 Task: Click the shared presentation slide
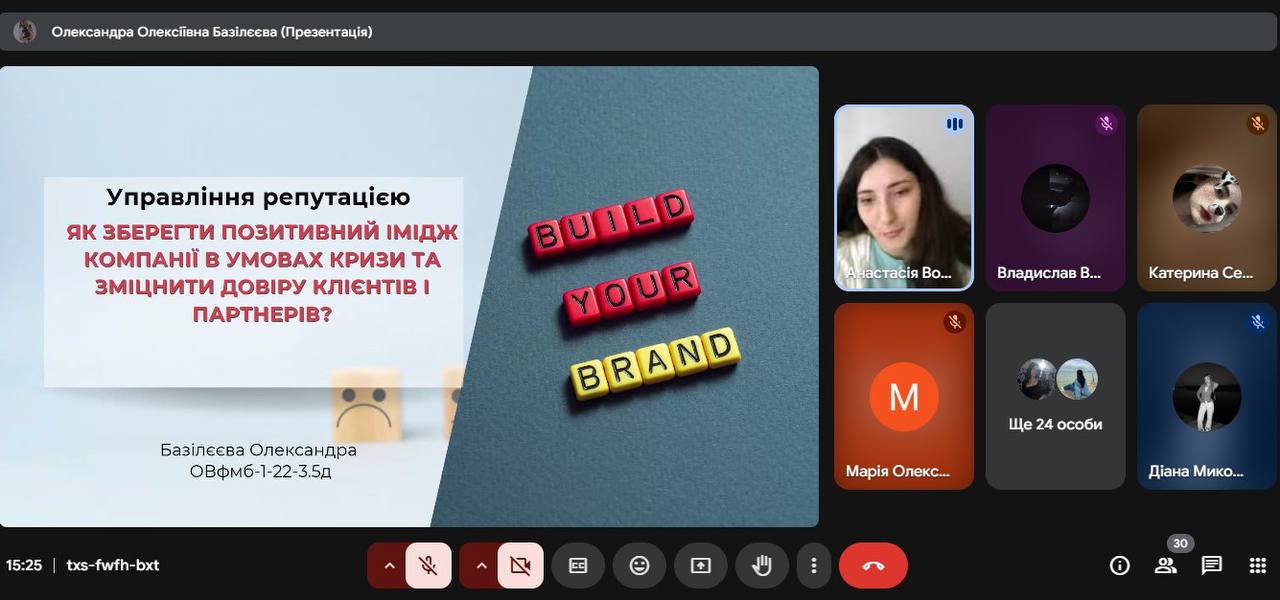409,296
